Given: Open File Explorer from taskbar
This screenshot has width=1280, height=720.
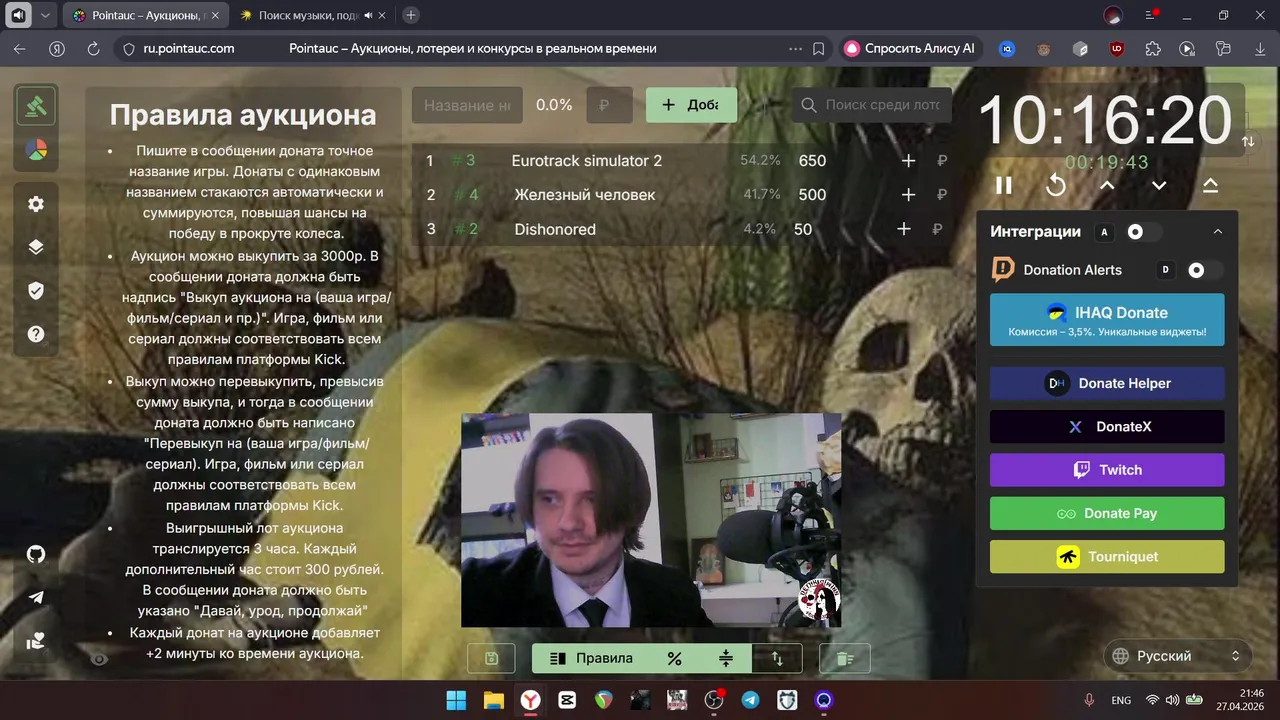Looking at the screenshot, I should 492,700.
